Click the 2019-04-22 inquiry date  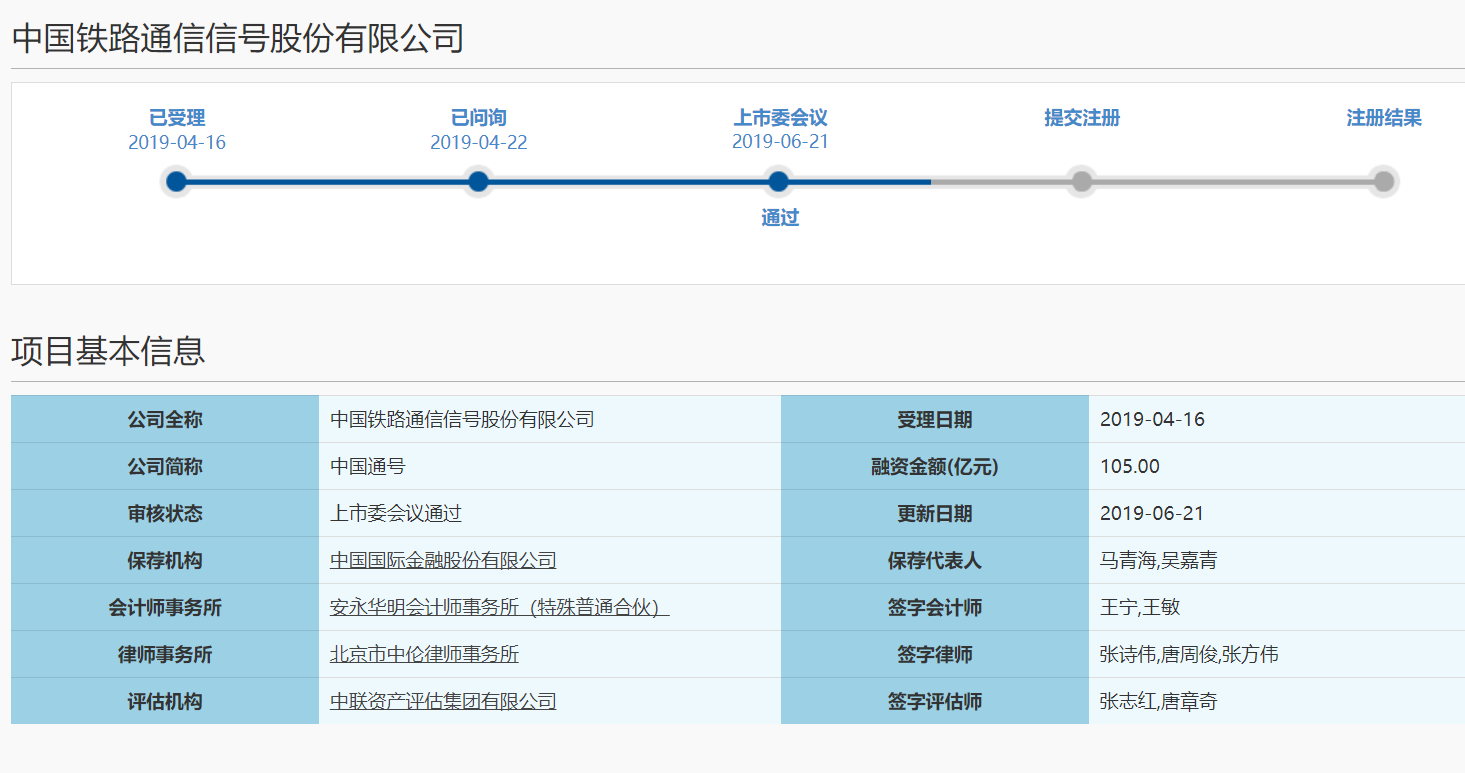click(478, 143)
